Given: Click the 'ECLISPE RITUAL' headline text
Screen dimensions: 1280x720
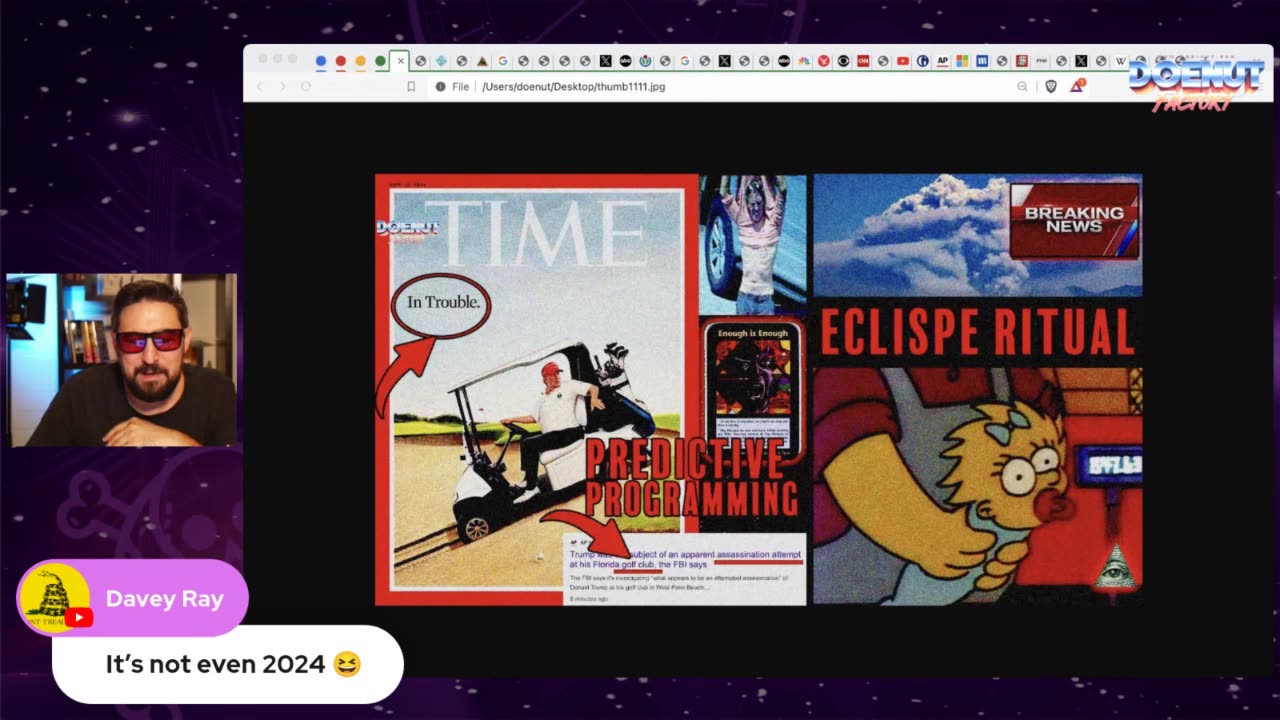Looking at the screenshot, I should click(977, 332).
